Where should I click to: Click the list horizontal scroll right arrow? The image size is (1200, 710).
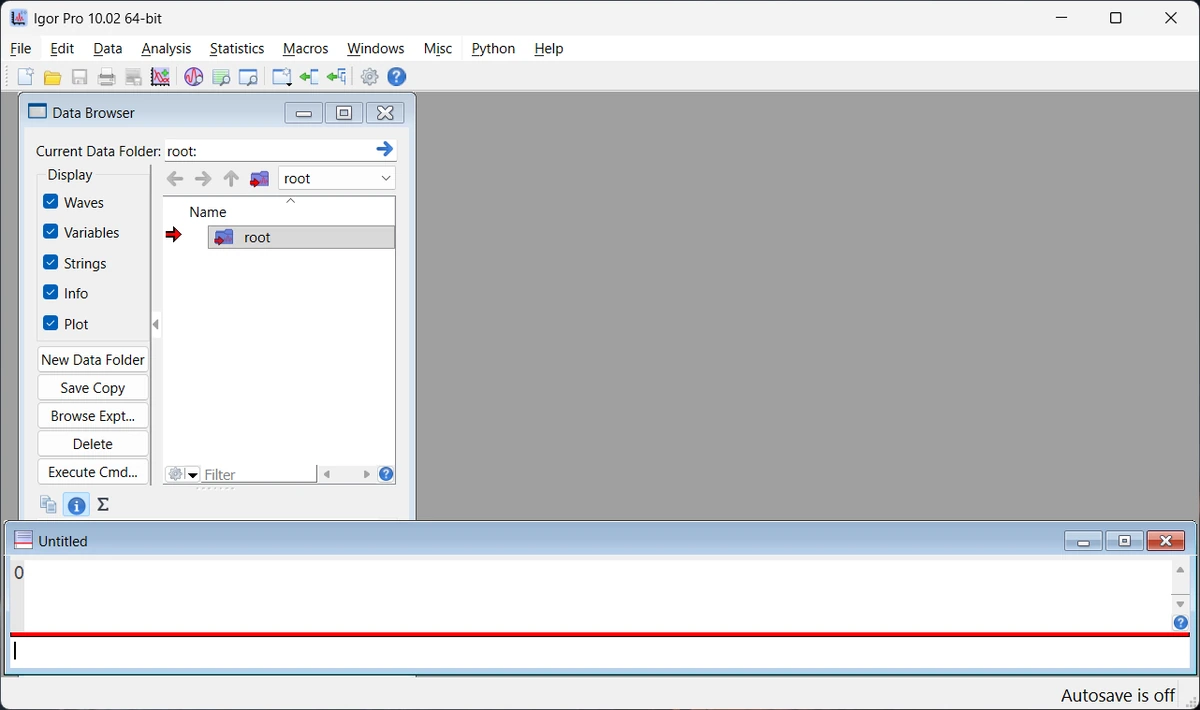tap(367, 474)
